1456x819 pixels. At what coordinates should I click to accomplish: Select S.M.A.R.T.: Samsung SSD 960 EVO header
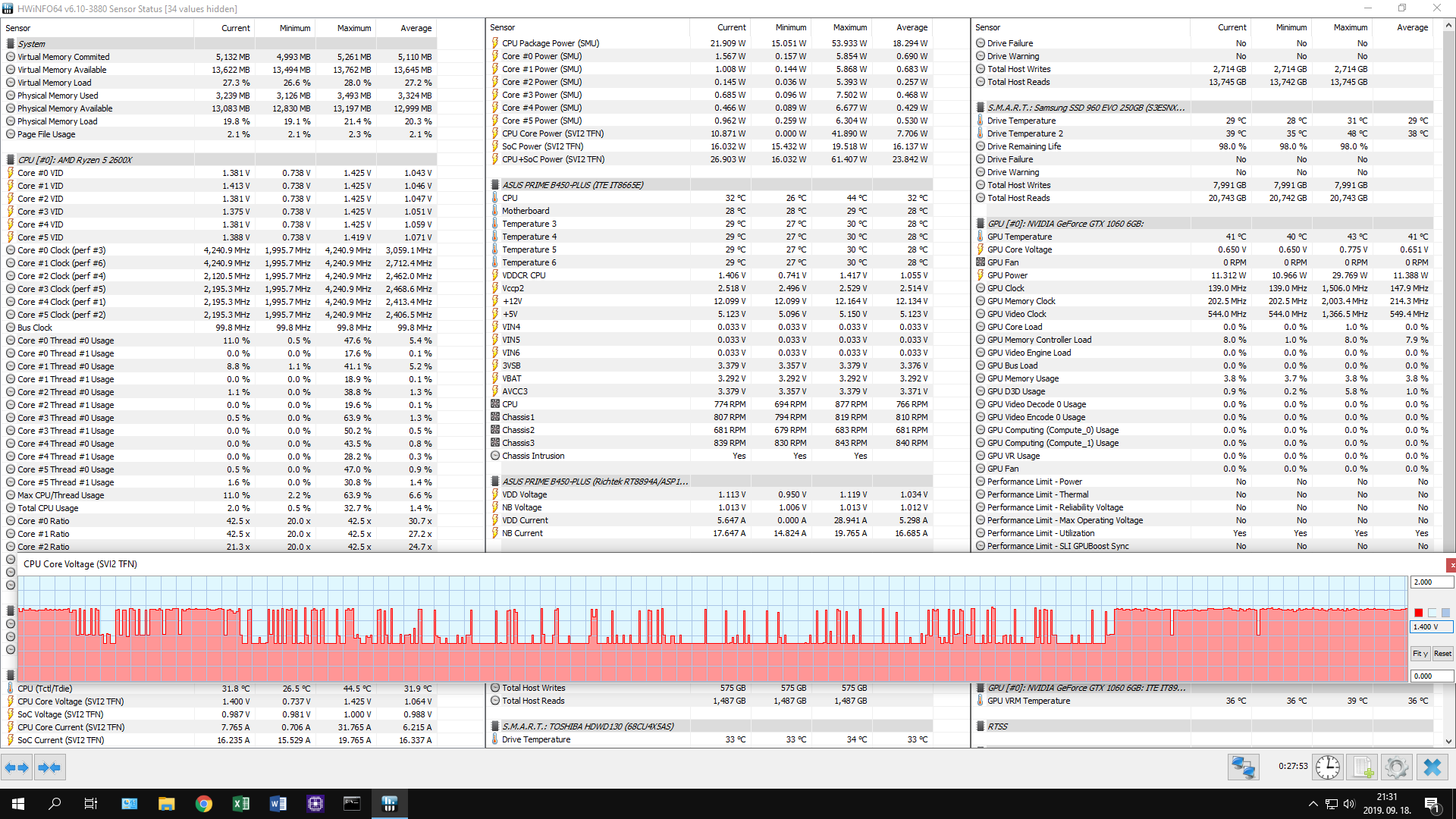[x=1204, y=108]
